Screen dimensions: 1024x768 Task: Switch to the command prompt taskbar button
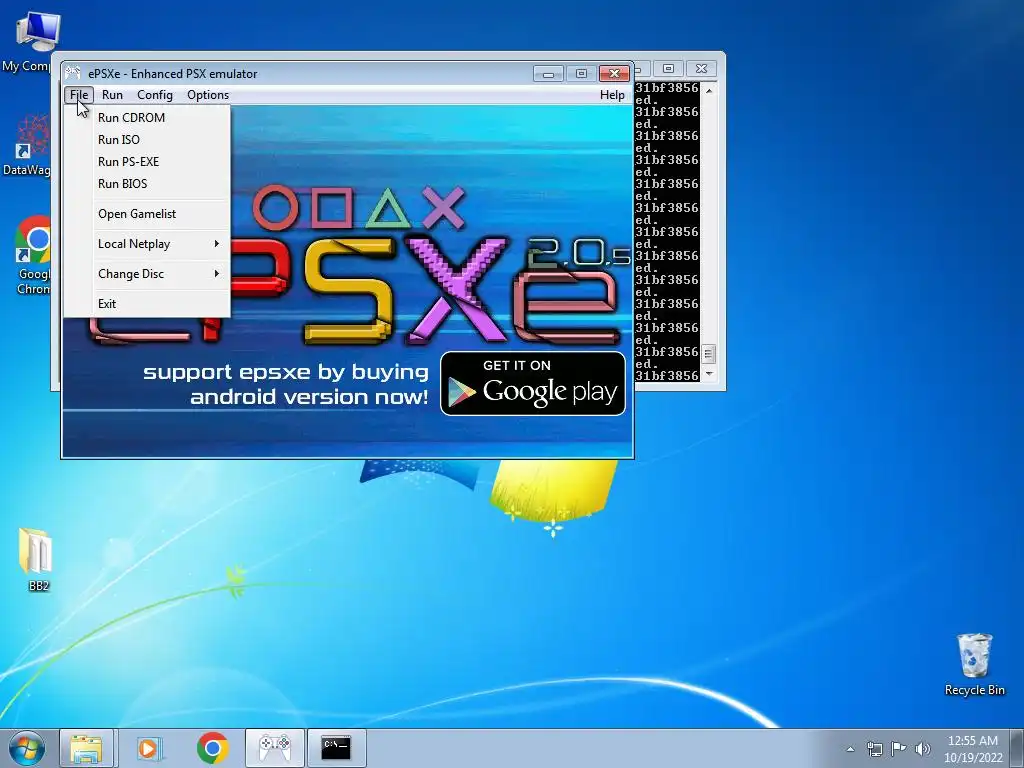[336, 748]
